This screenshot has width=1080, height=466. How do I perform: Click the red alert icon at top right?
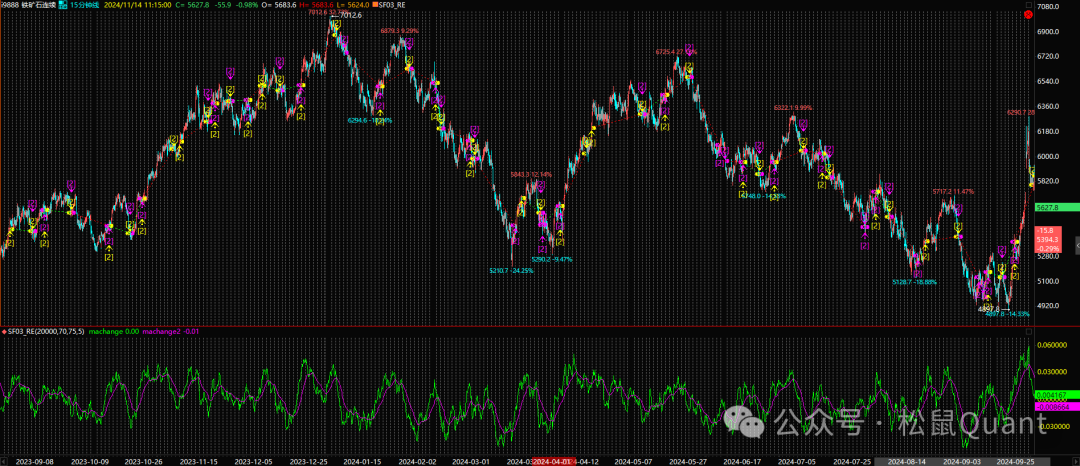(x=1029, y=15)
